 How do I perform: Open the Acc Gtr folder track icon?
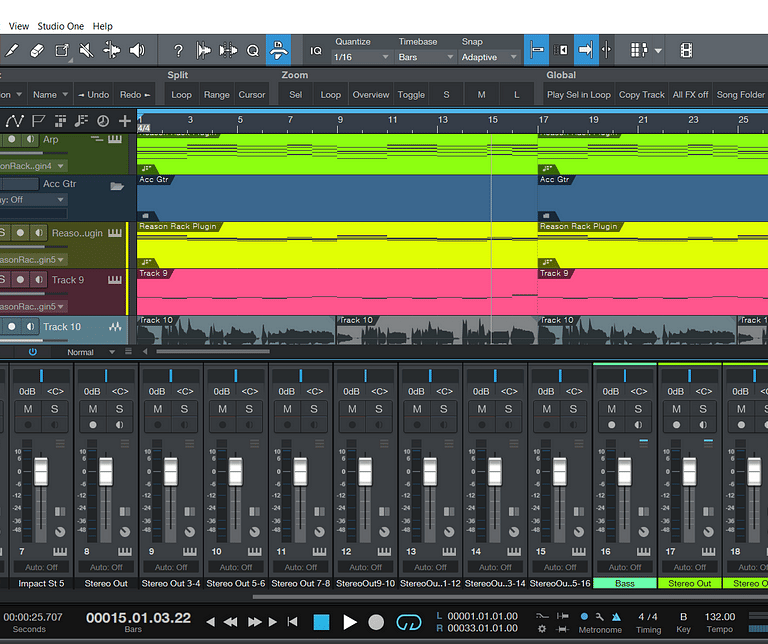pyautogui.click(x=117, y=185)
